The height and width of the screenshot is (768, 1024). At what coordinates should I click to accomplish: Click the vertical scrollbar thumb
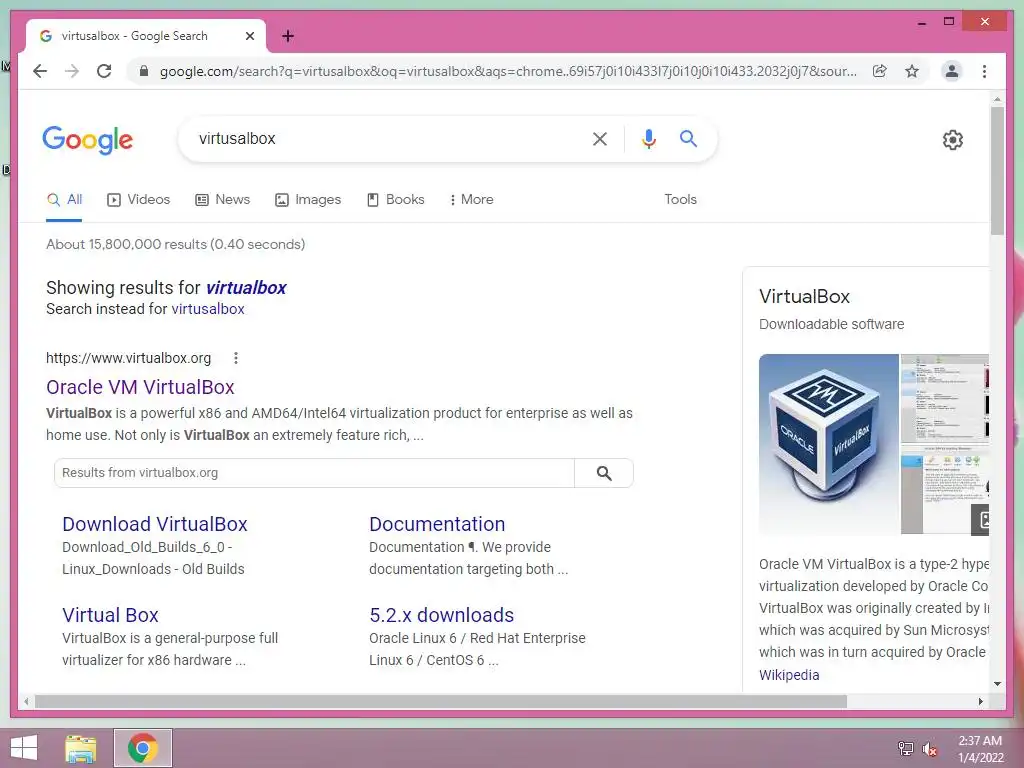tap(997, 170)
